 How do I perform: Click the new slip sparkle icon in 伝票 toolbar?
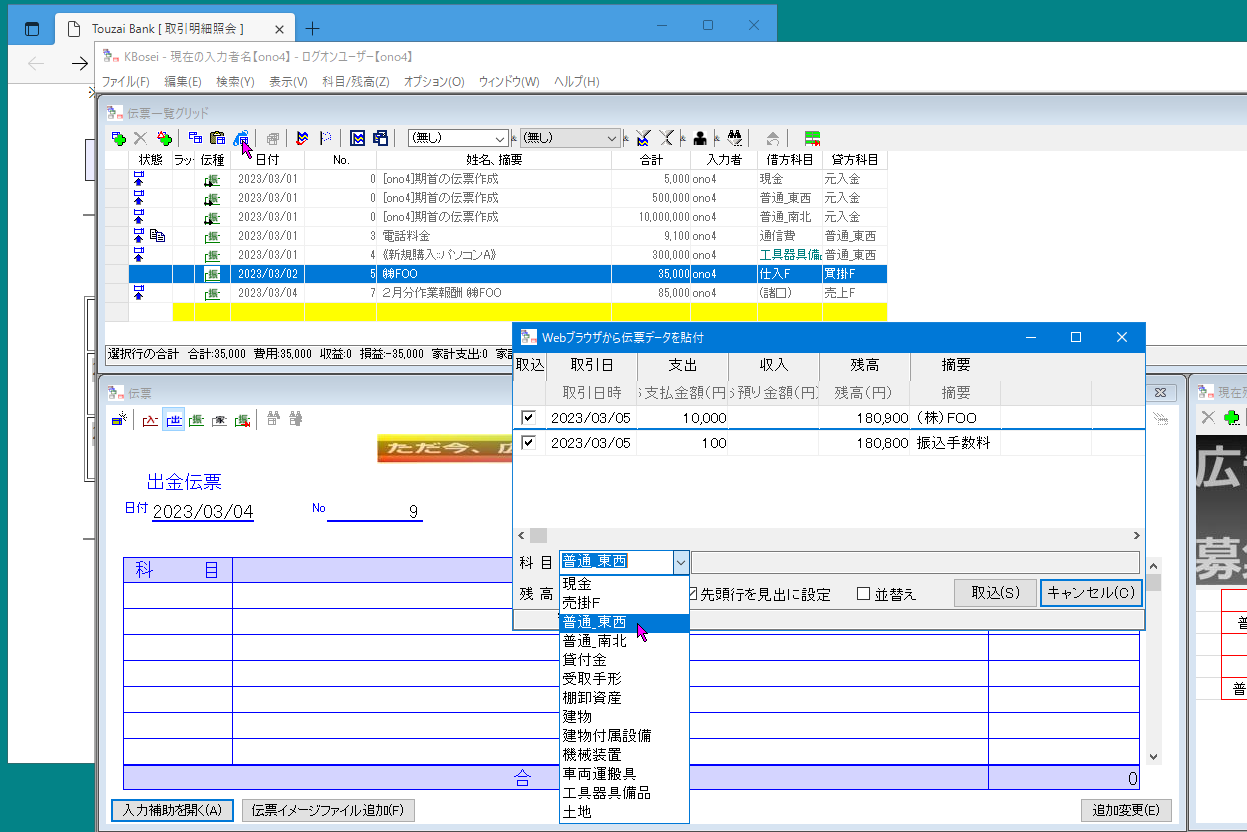tap(119, 420)
